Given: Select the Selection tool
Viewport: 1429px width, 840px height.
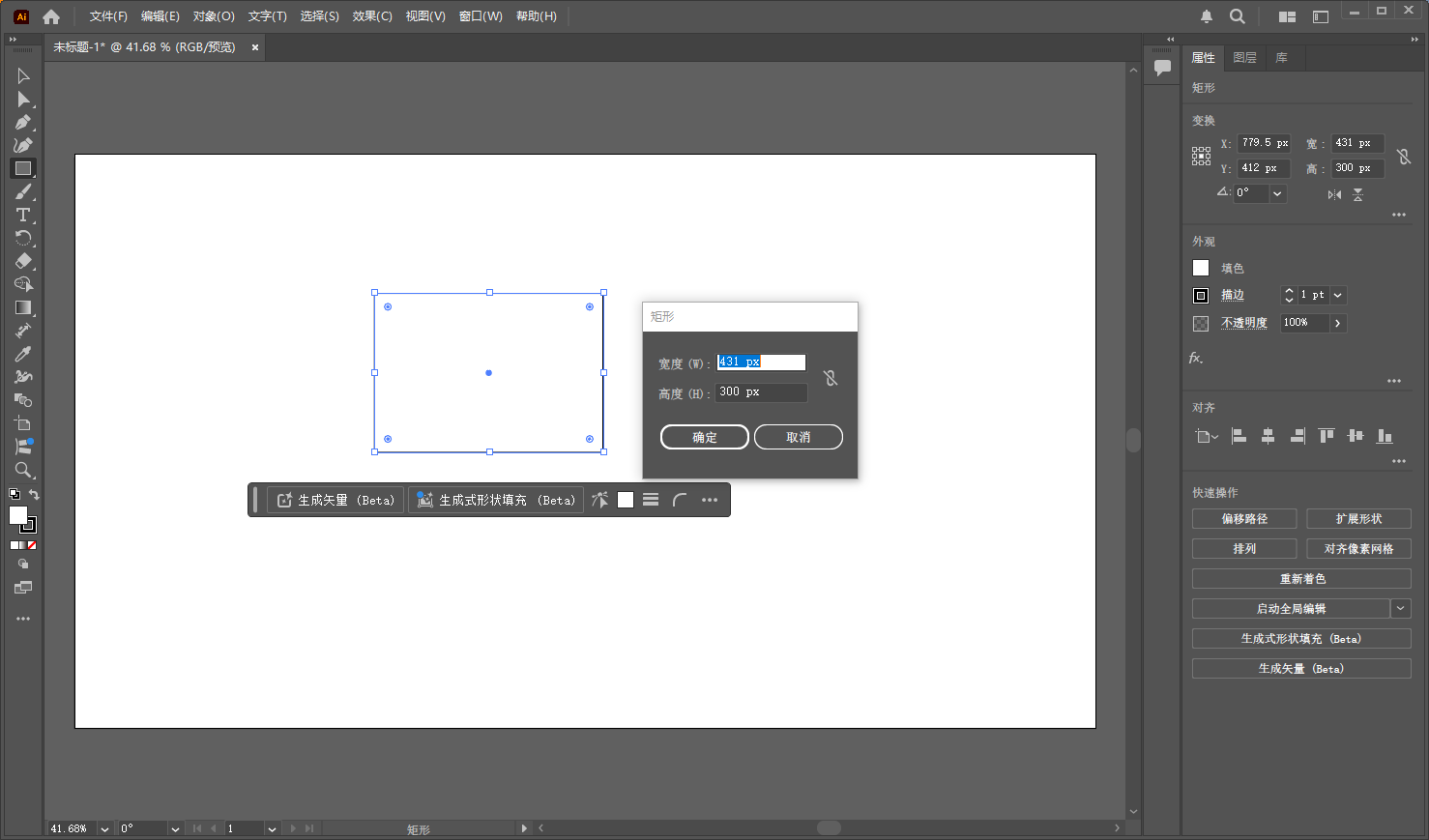Looking at the screenshot, I should (23, 75).
